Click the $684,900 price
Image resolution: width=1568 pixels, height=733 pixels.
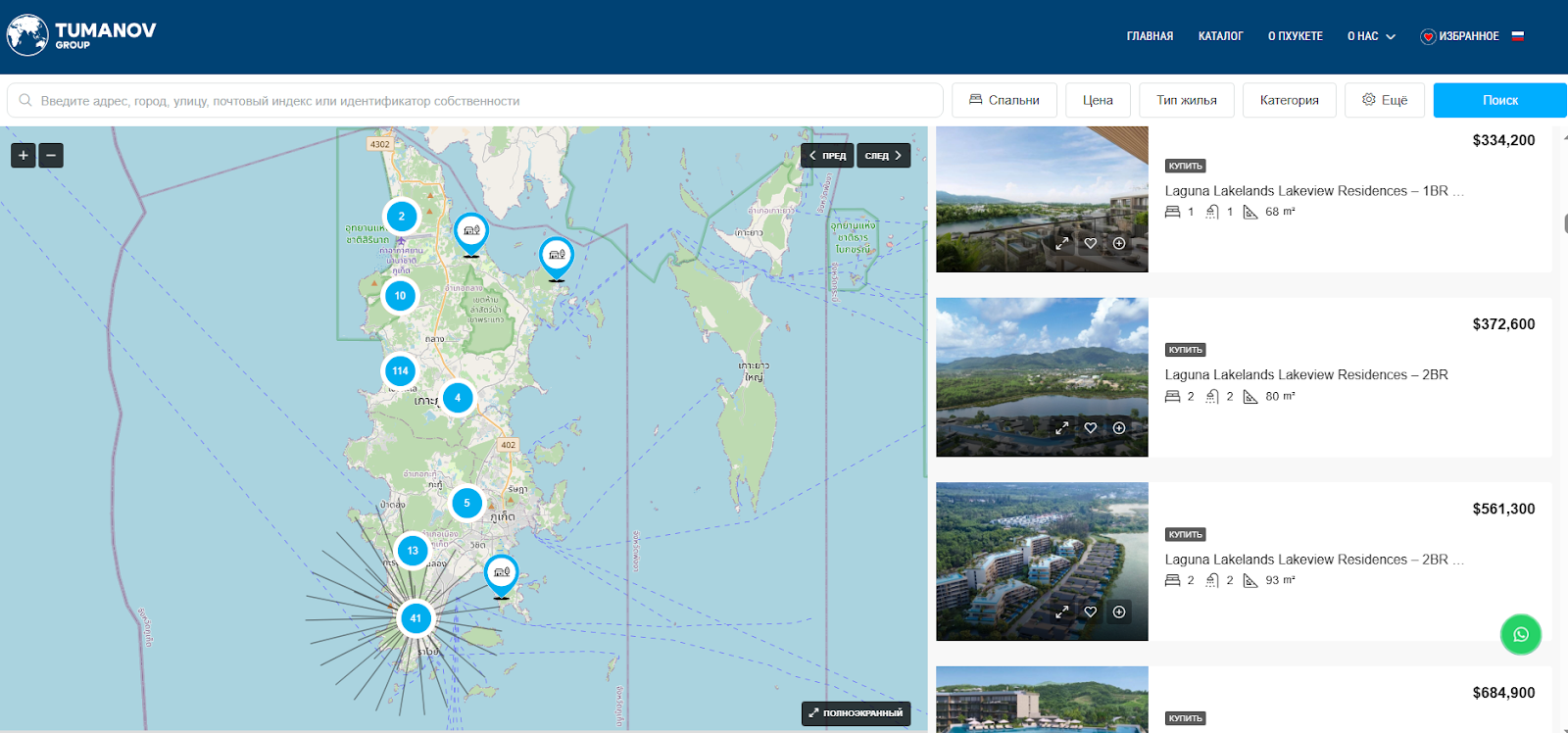click(x=1503, y=693)
